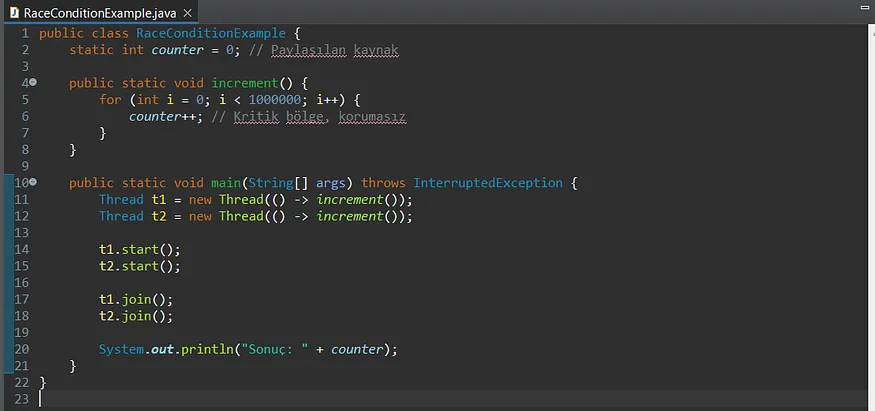The width and height of the screenshot is (875, 411).
Task: Click 'System' on line 20
Action: pyautogui.click(x=121, y=350)
